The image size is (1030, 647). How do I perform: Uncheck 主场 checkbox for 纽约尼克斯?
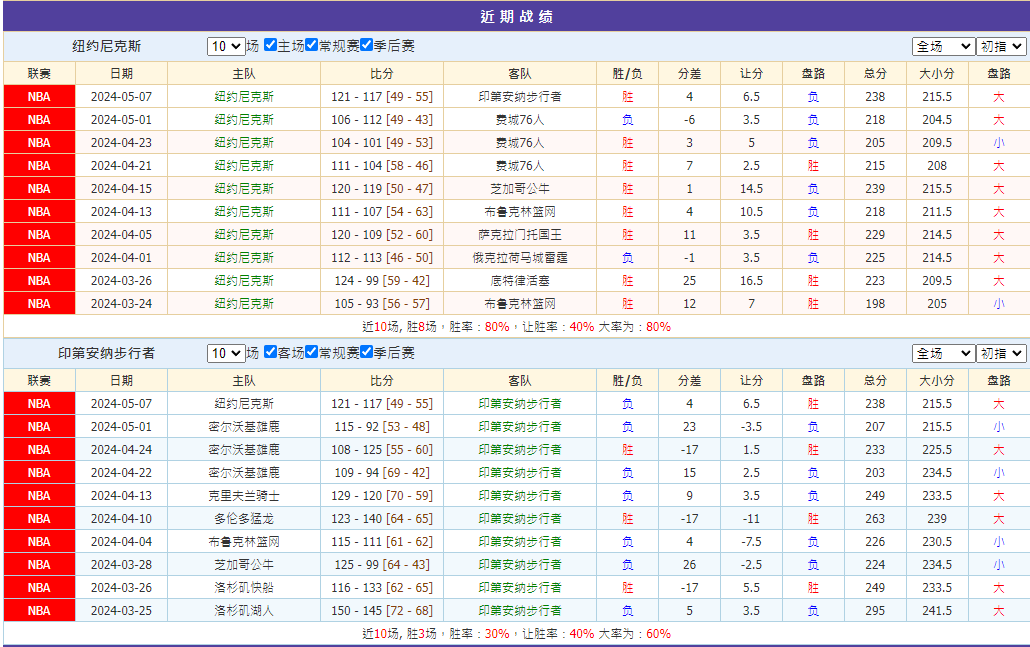271,45
